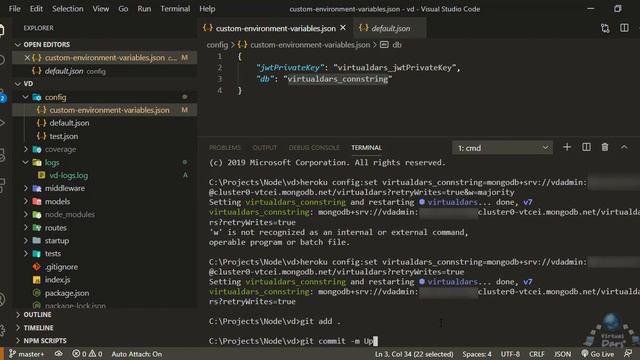Start Go Live server from status bar
Image resolution: width=640 pixels, height=360 pixels.
point(598,354)
